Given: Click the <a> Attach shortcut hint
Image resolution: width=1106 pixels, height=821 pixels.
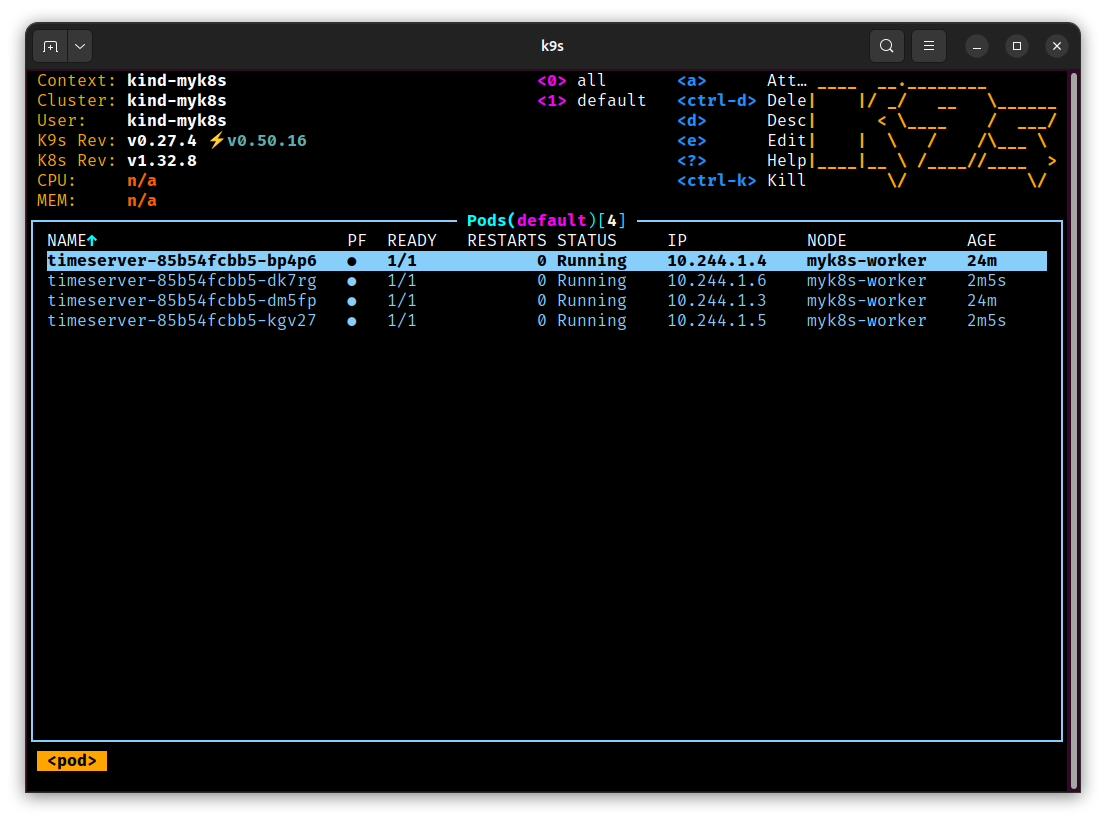Looking at the screenshot, I should coord(741,80).
